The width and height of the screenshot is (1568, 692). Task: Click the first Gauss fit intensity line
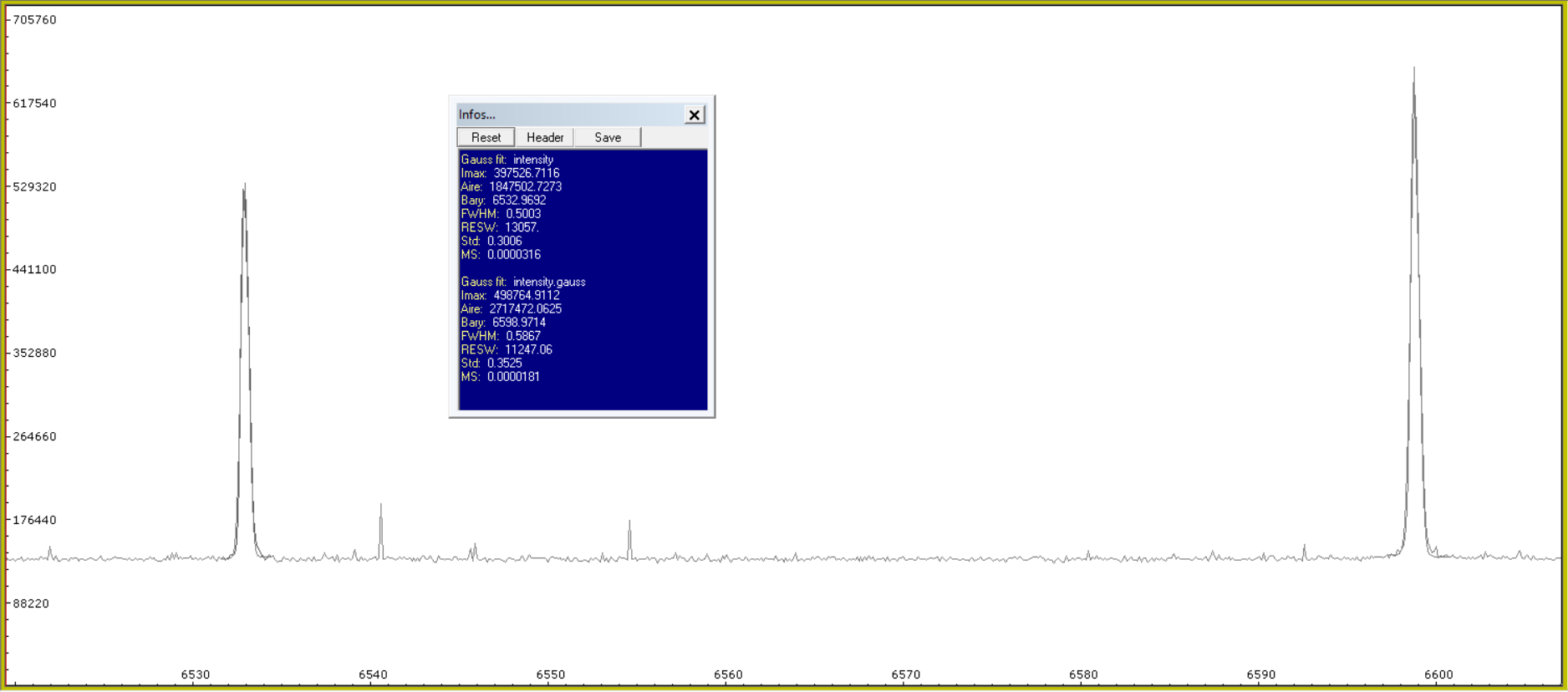507,160
